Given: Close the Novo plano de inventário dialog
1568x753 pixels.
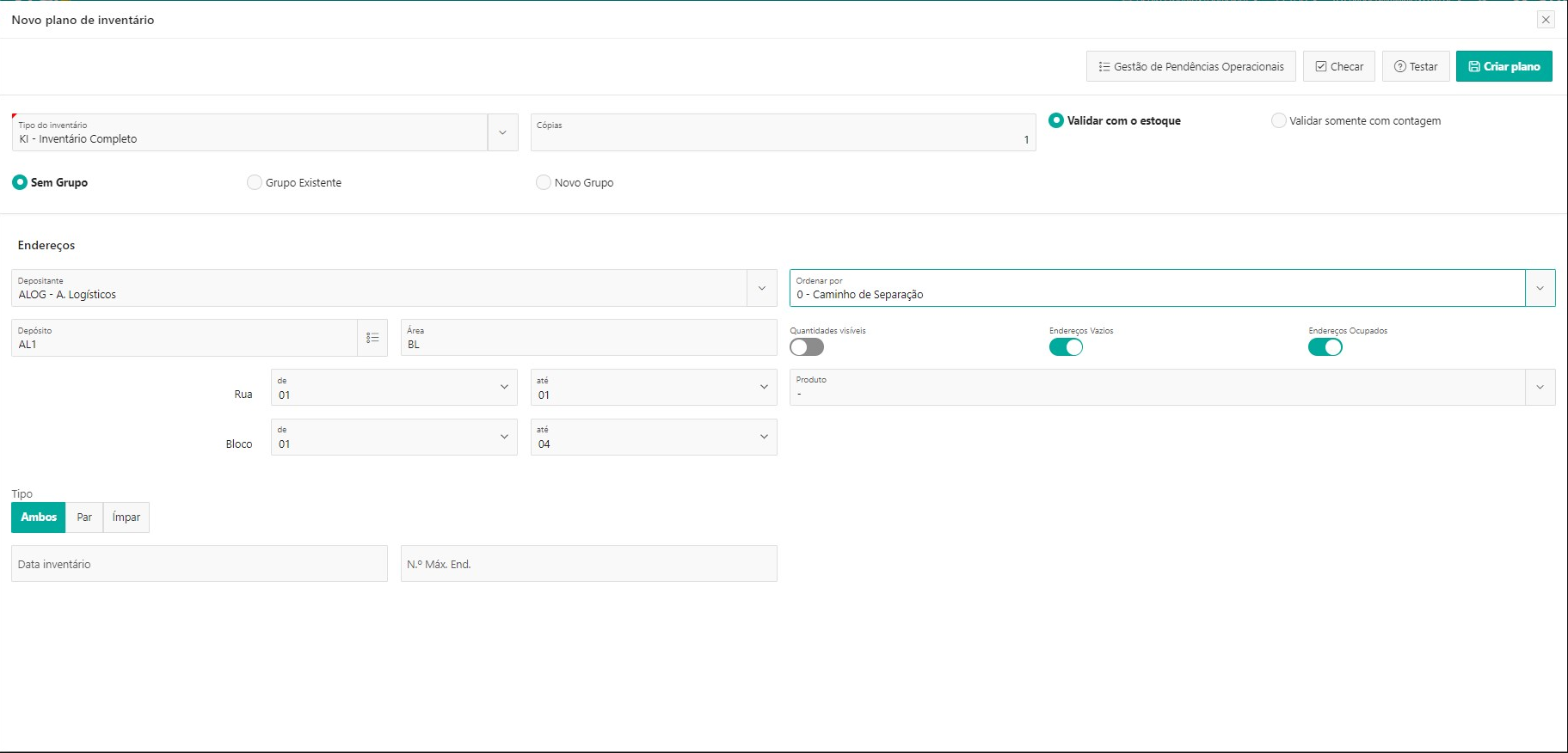Looking at the screenshot, I should (x=1546, y=20).
